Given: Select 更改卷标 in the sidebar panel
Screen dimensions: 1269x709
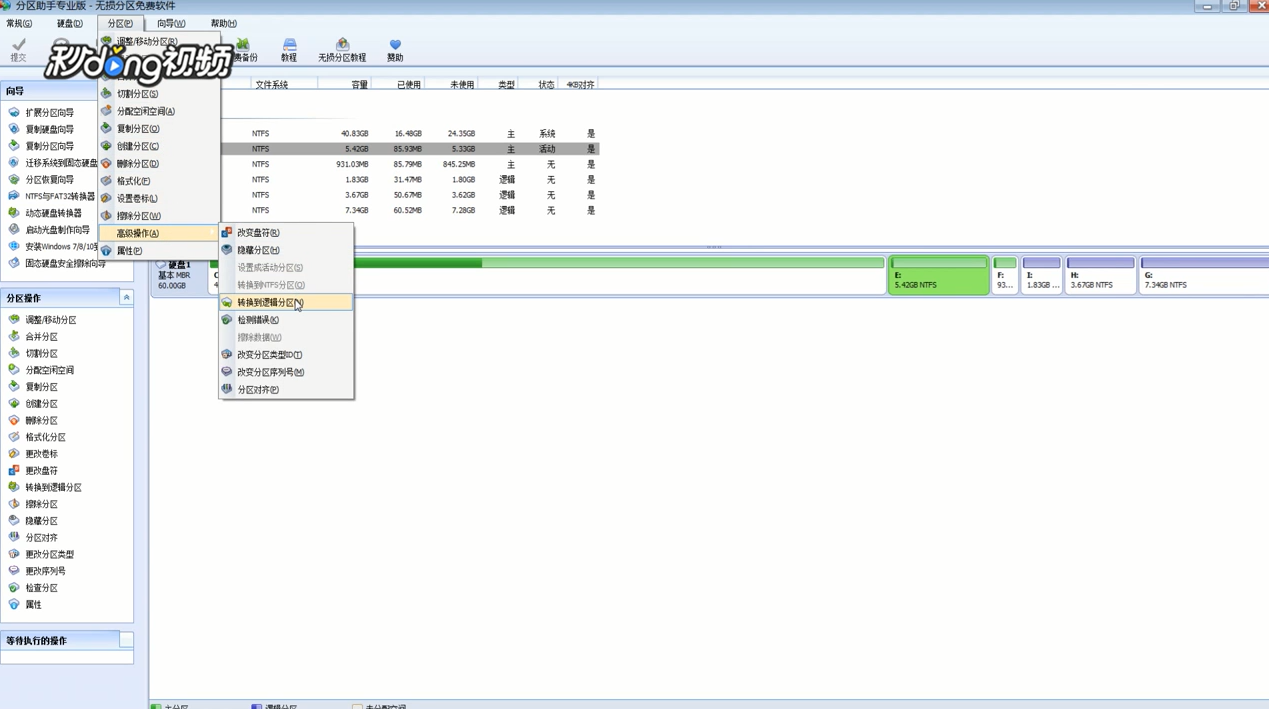Looking at the screenshot, I should (x=41, y=454).
